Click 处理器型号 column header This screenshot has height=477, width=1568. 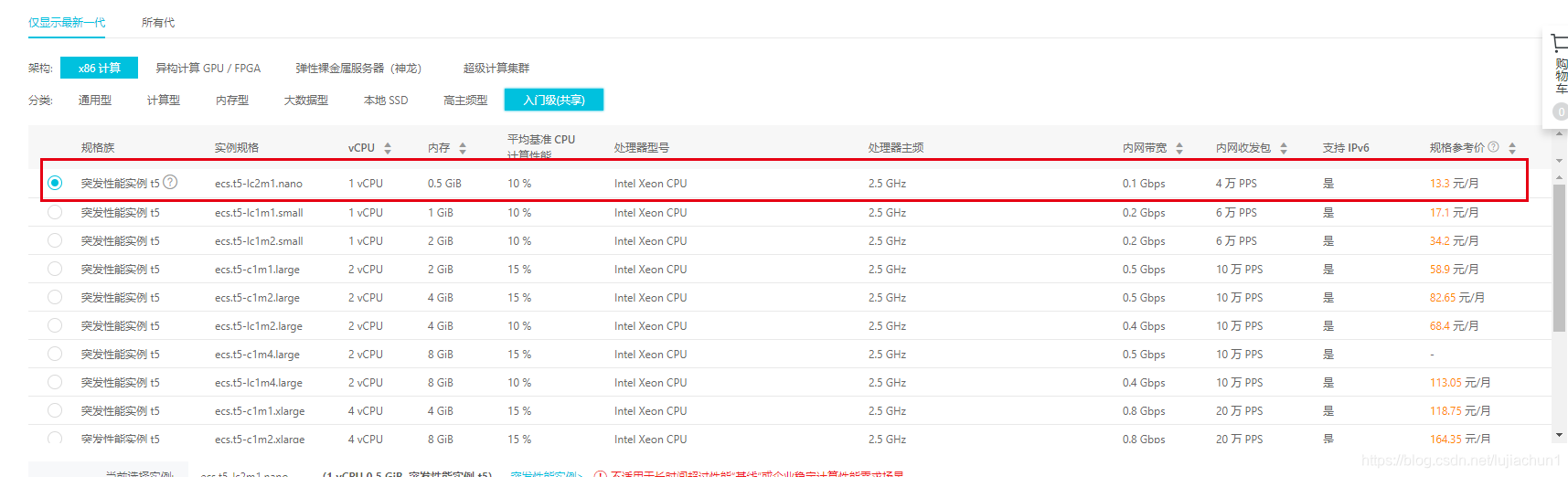[x=642, y=147]
